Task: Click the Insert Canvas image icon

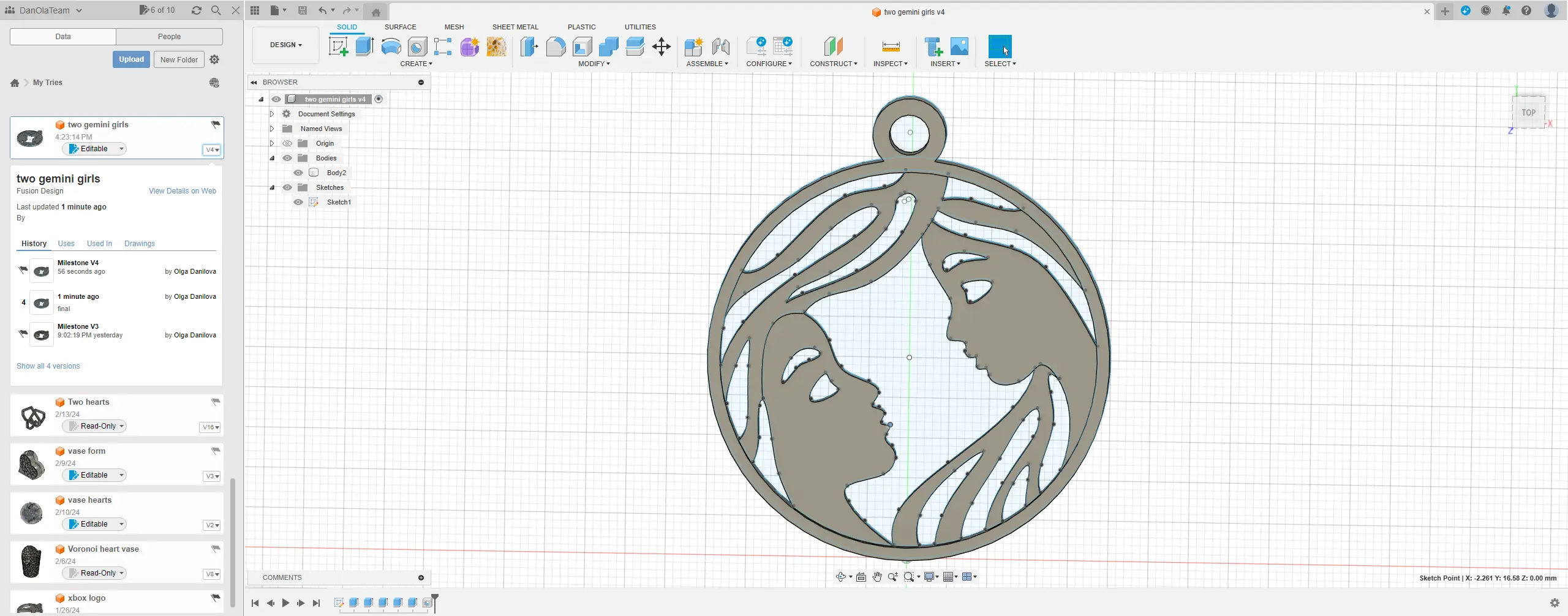Action: 959,47
